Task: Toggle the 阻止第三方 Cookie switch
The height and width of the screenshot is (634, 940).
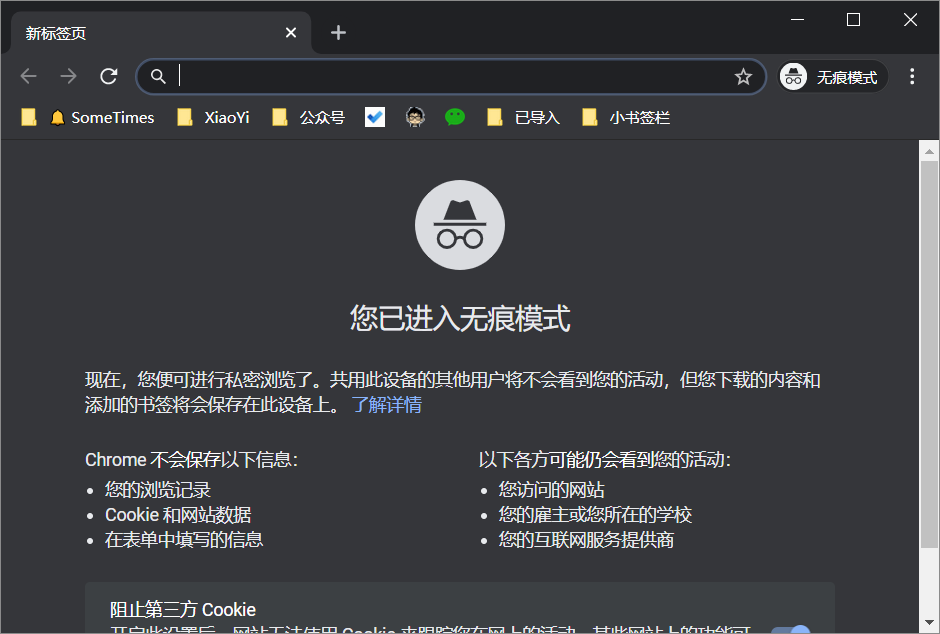Action: (792, 629)
